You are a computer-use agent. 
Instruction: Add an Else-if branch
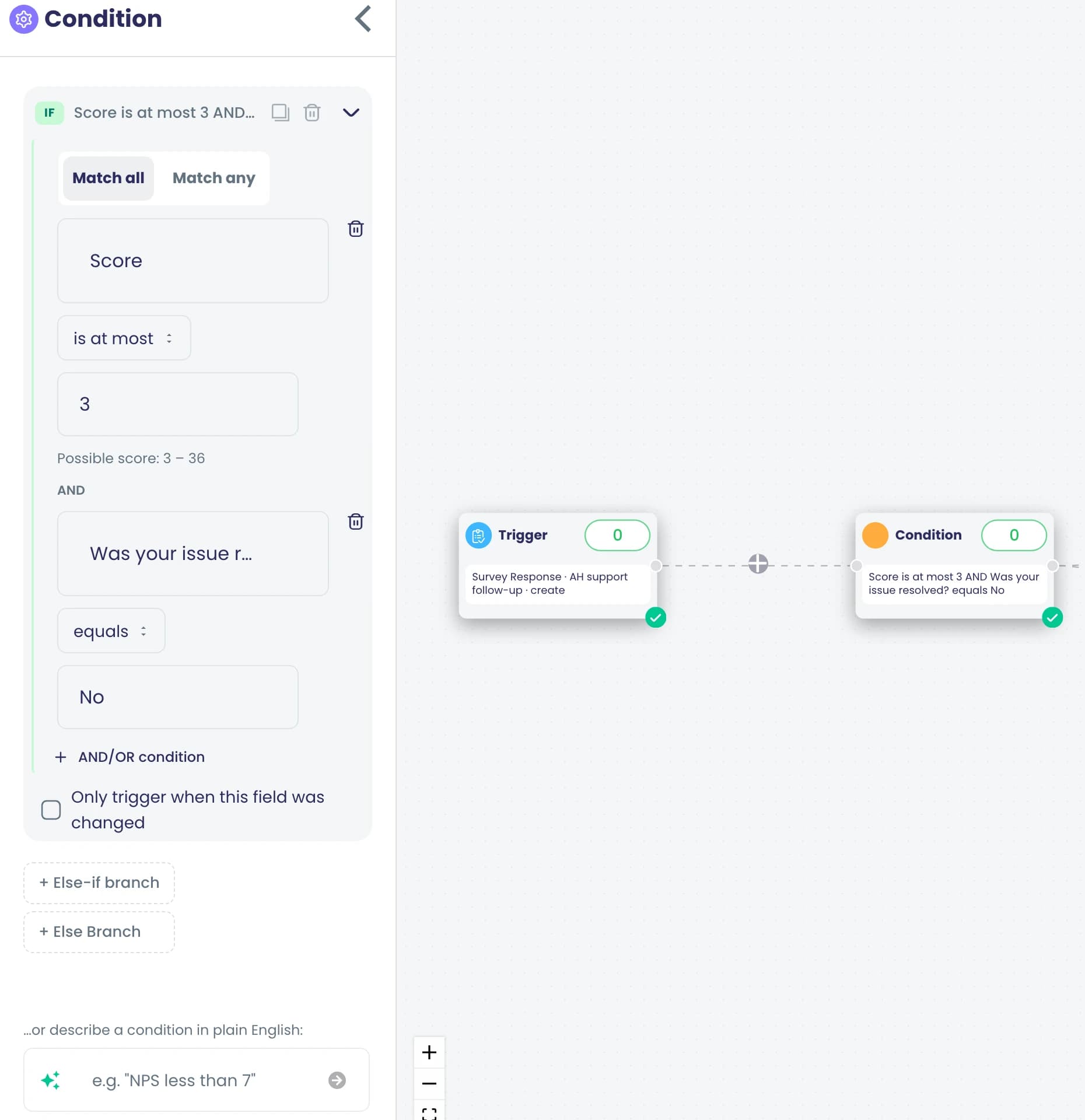99,883
